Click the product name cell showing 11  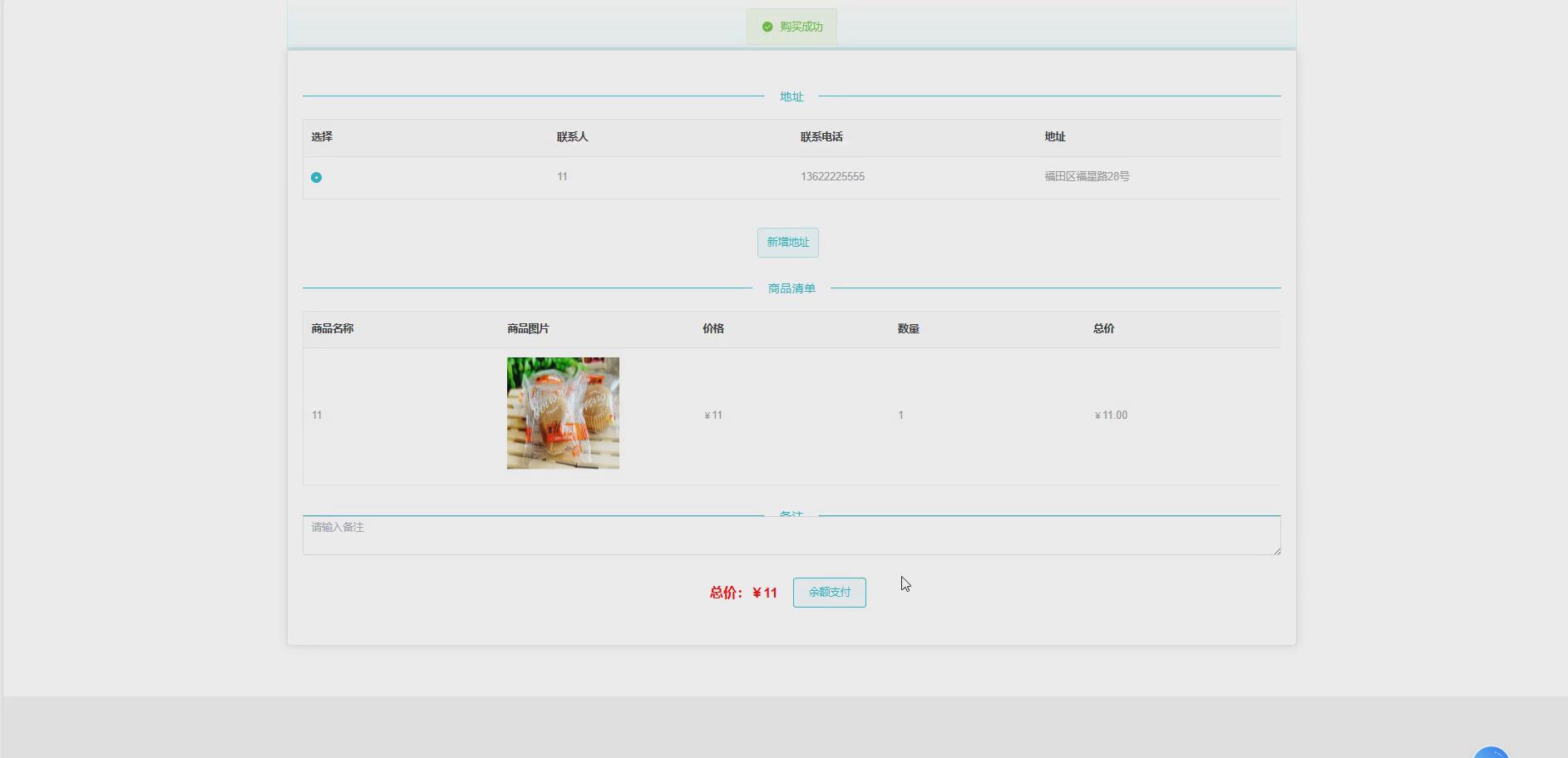tap(316, 415)
